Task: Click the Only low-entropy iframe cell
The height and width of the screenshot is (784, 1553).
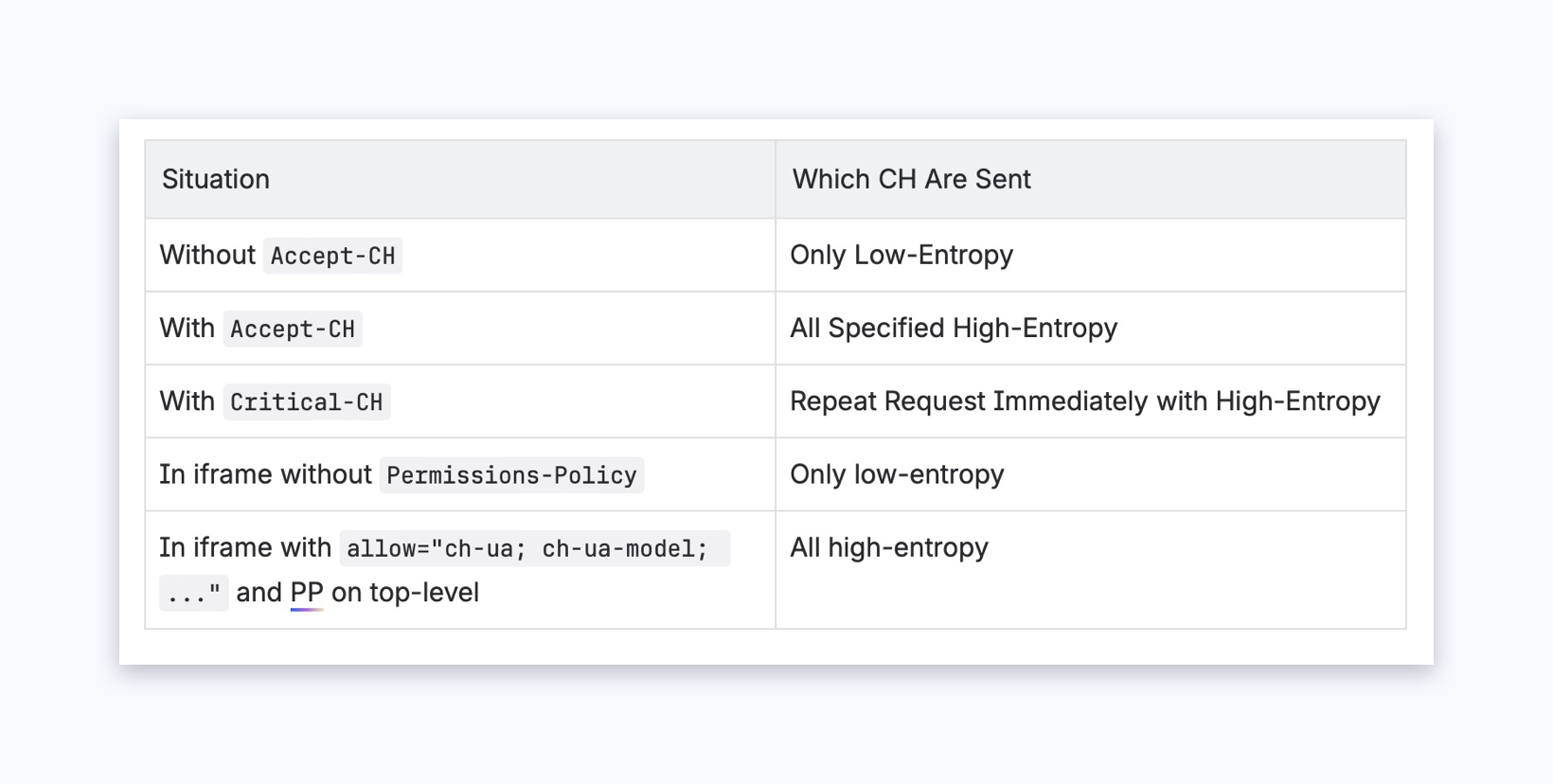Action: pos(897,474)
